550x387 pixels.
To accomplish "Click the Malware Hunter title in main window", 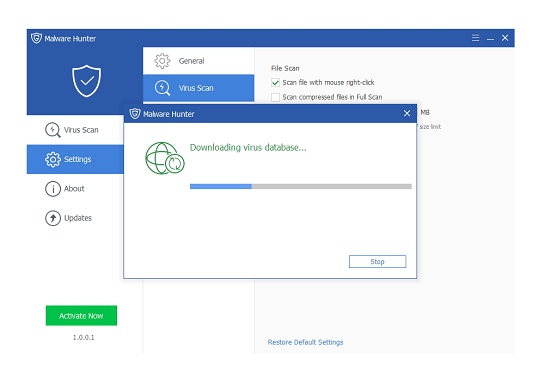I will pos(70,38).
